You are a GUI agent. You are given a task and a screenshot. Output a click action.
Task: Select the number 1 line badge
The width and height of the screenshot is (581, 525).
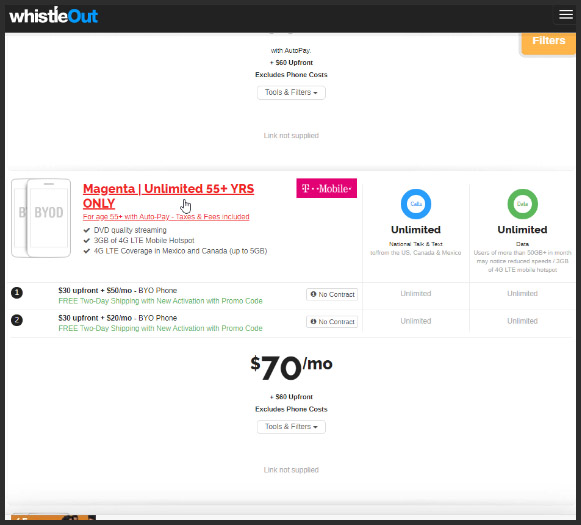pos(17,293)
